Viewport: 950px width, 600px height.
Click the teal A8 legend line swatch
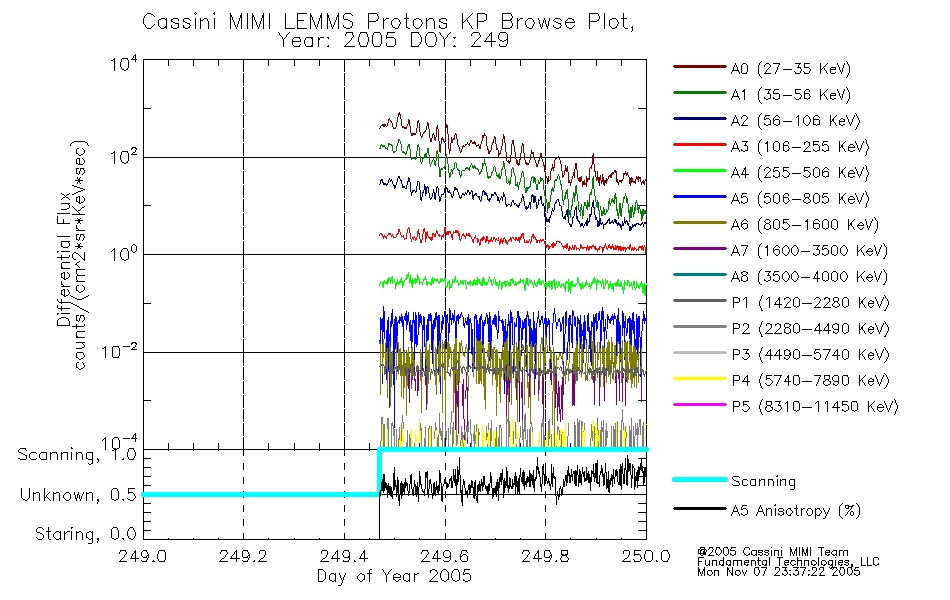tap(700, 275)
